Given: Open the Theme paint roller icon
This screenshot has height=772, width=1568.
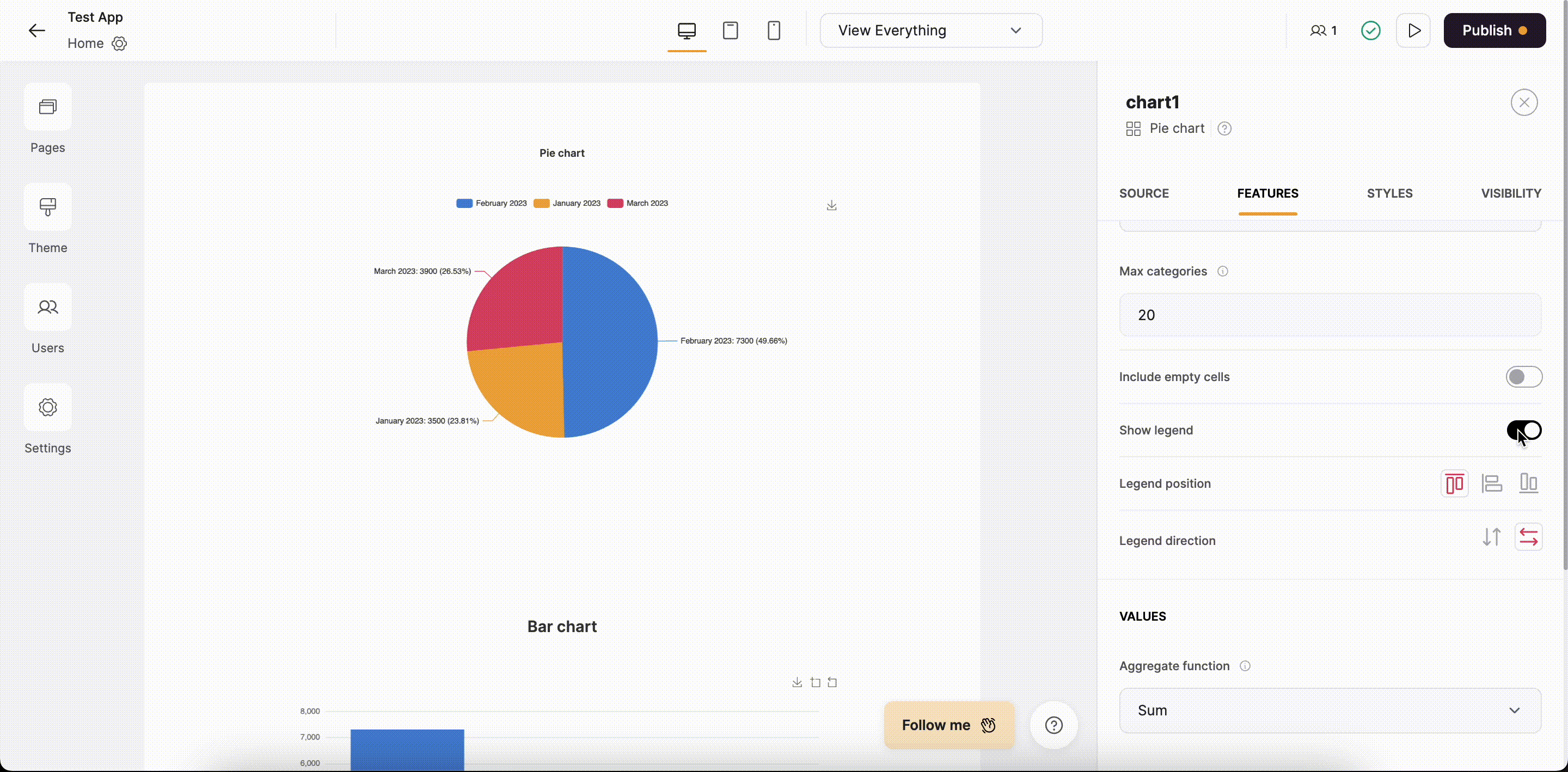Looking at the screenshot, I should pos(47,207).
